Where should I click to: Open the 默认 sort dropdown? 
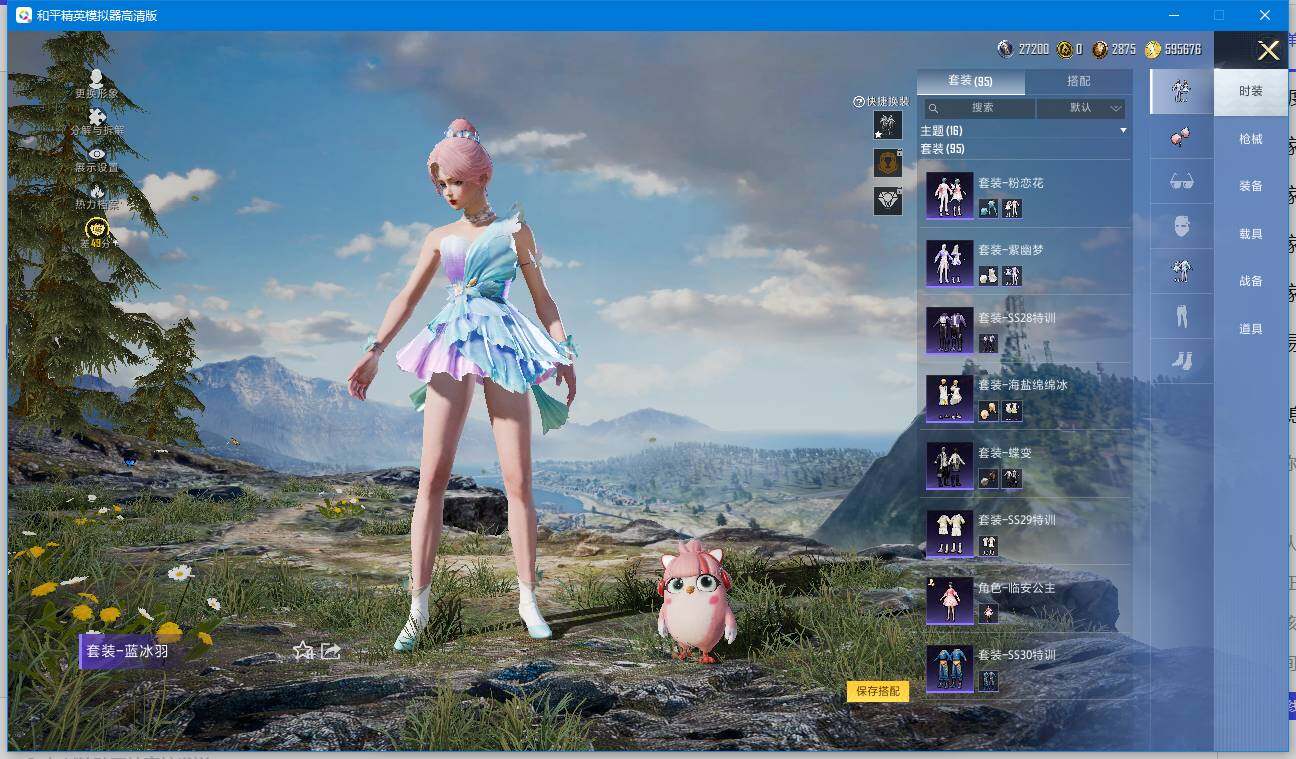pyautogui.click(x=1080, y=108)
